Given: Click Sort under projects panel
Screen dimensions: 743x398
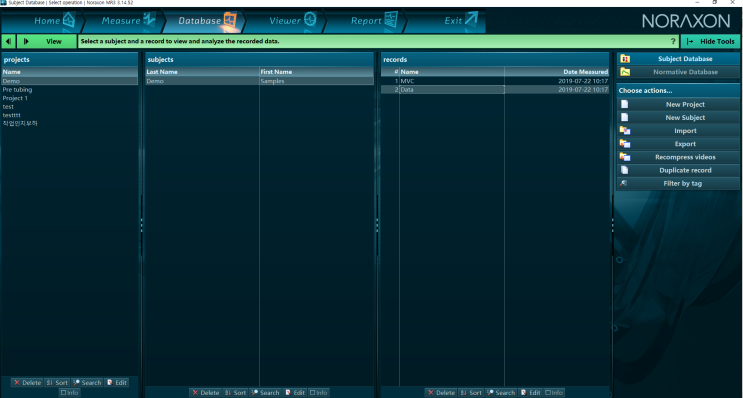Looking at the screenshot, I should [x=57, y=382].
